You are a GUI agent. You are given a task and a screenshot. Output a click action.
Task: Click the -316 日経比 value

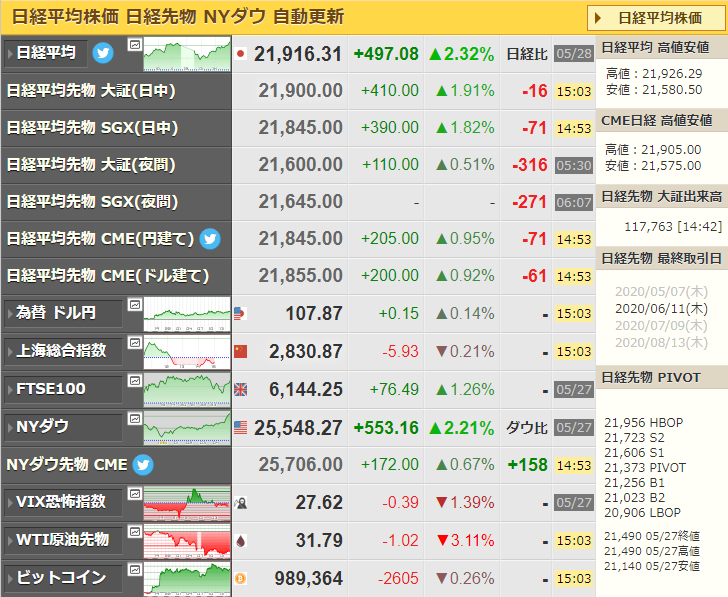[x=530, y=165]
